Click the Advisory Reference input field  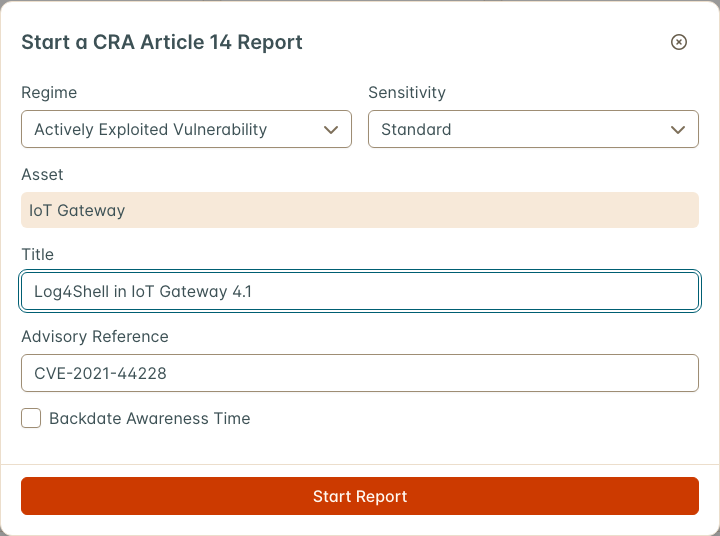coord(360,373)
